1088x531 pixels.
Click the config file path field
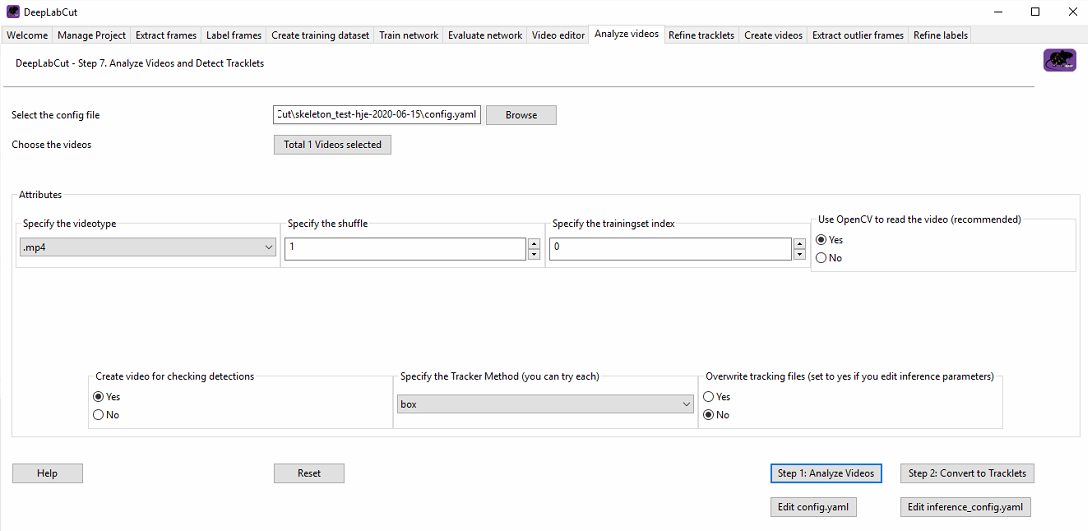(377, 115)
